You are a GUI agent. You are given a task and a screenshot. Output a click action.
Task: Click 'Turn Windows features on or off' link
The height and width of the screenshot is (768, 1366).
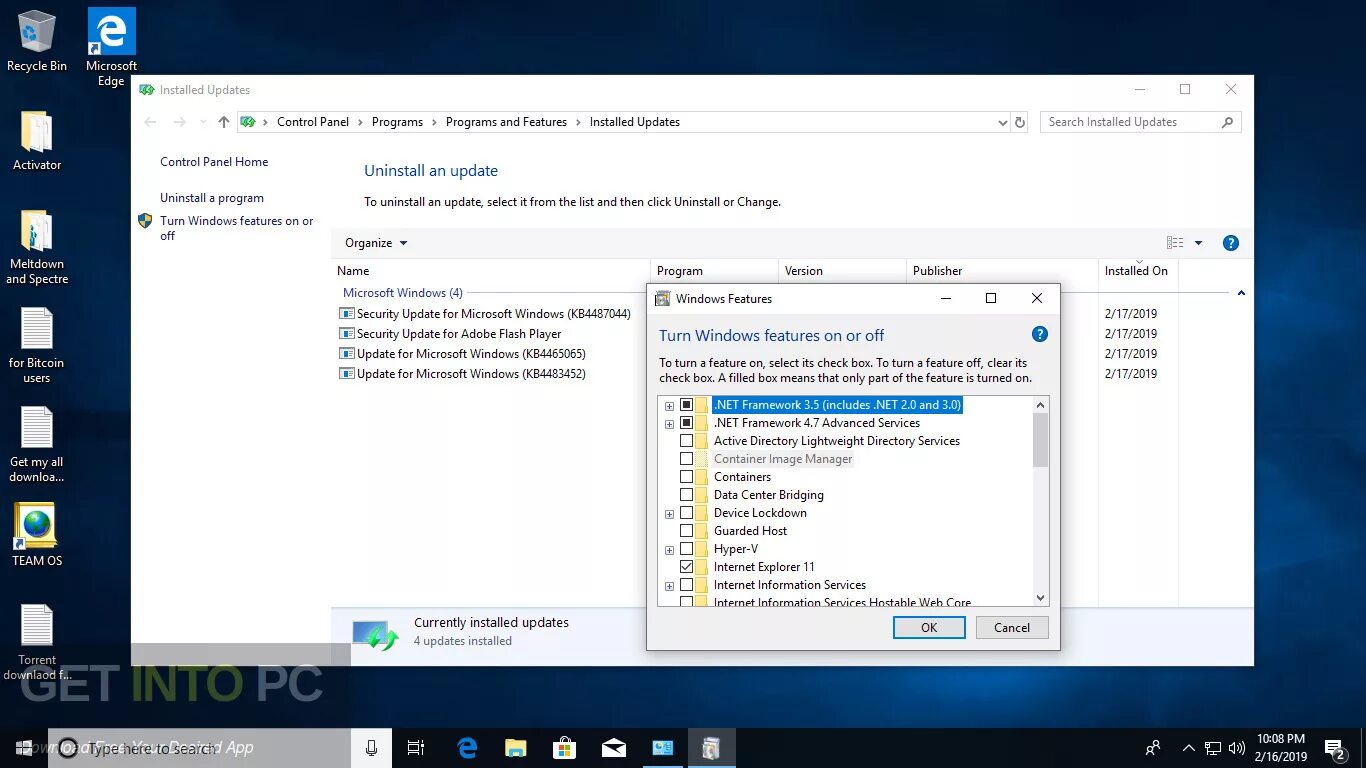[x=237, y=228]
